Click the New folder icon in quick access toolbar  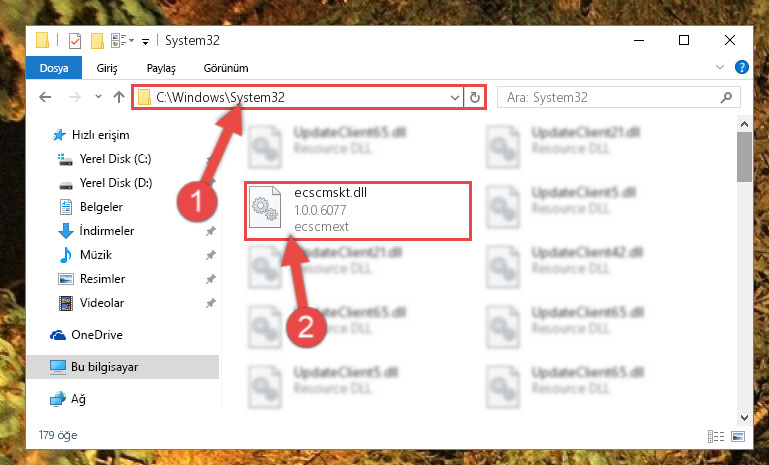97,41
